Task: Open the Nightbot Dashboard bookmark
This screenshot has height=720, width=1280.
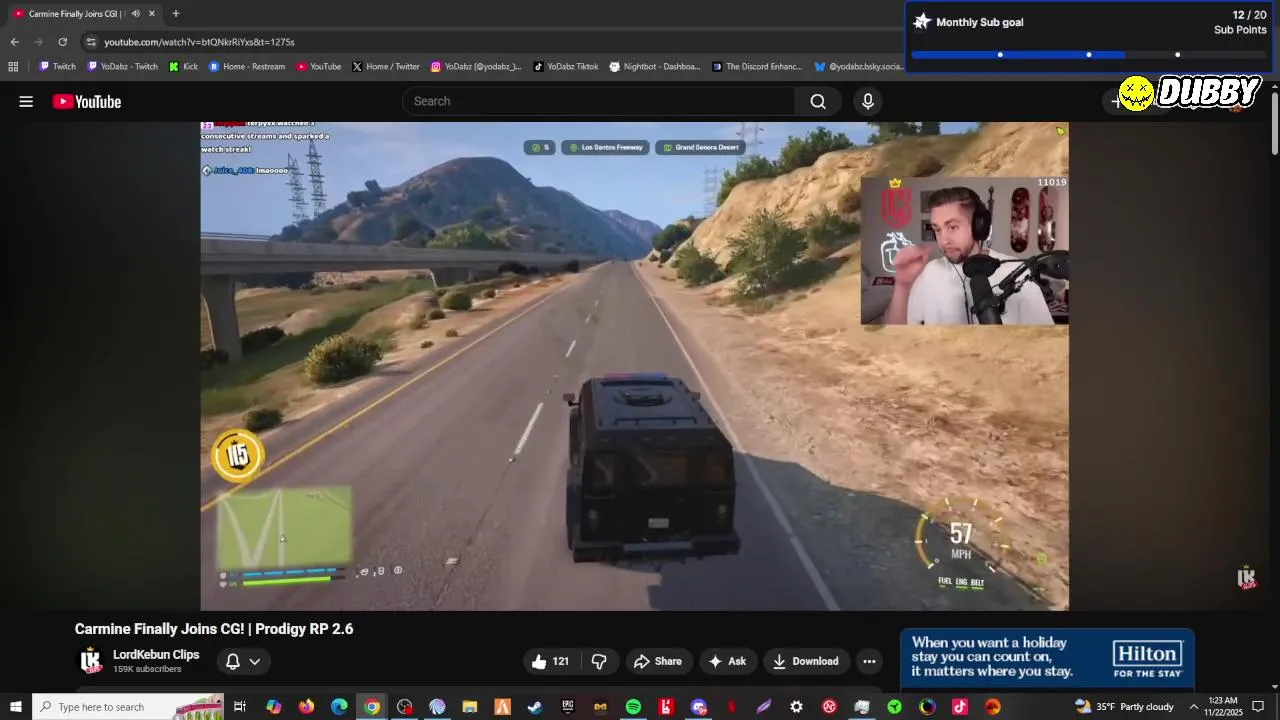Action: click(654, 67)
